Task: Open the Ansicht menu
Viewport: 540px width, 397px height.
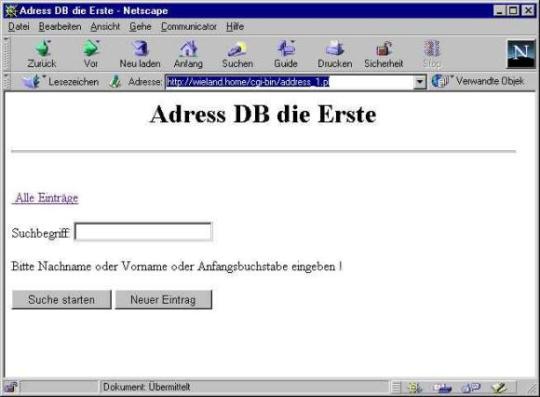Action: click(105, 27)
